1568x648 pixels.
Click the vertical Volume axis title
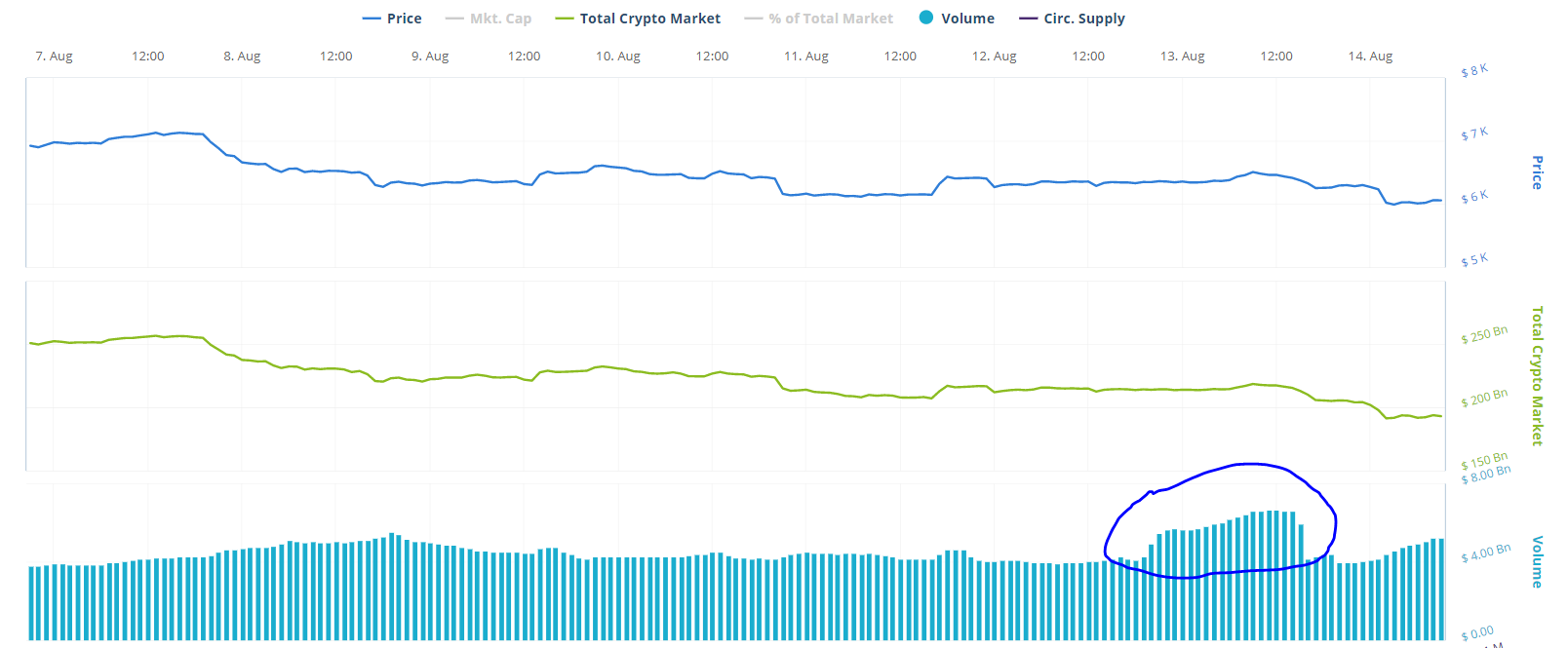tap(1537, 561)
